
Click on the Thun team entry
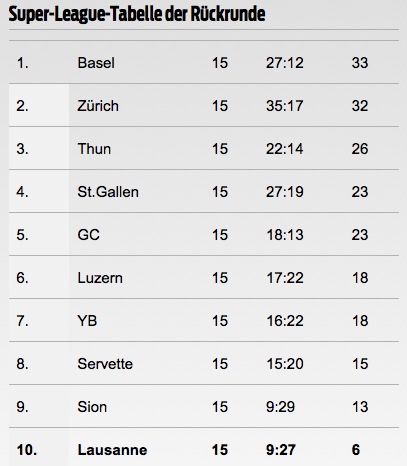pyautogui.click(x=94, y=149)
